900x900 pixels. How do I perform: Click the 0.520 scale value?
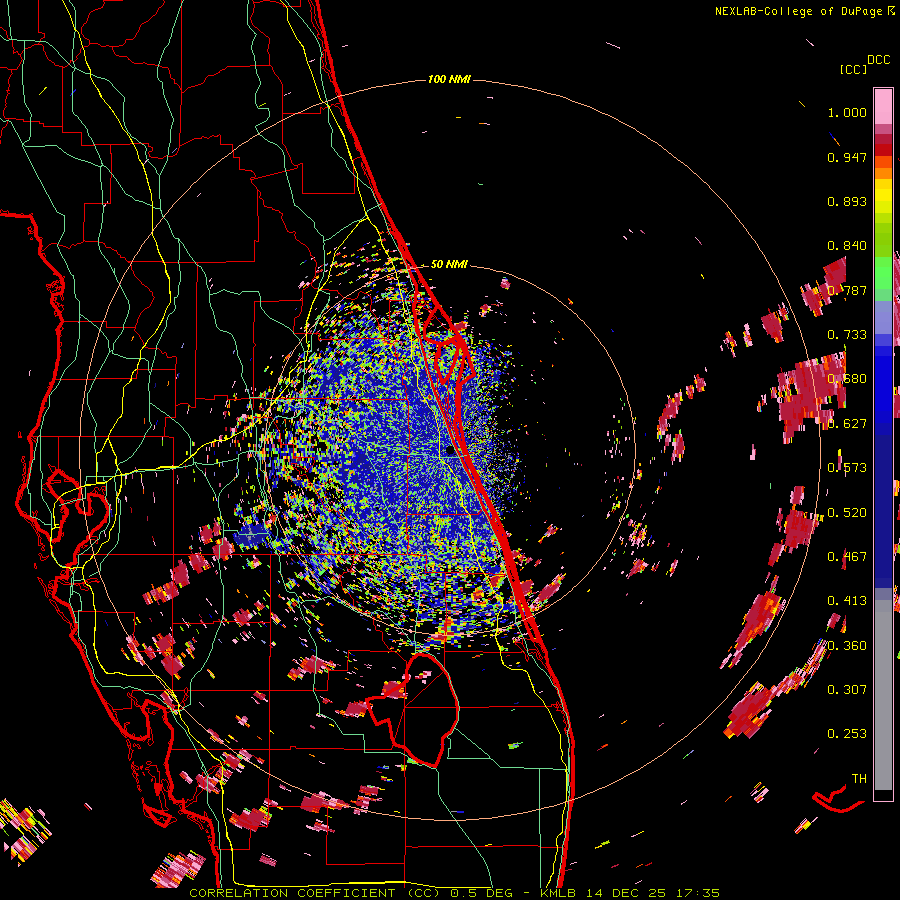[x=847, y=512]
